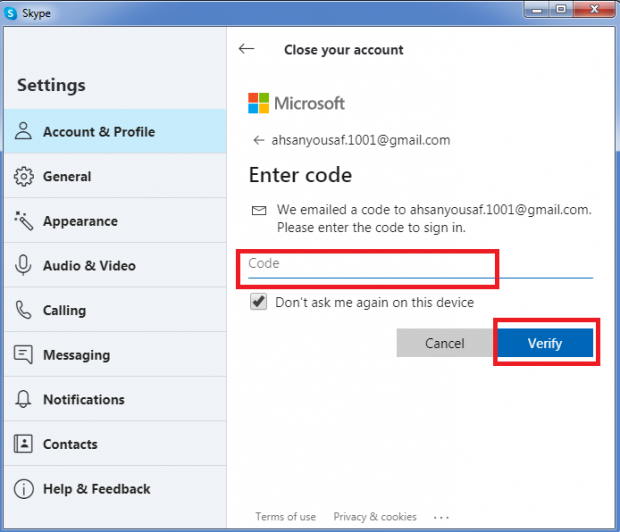This screenshot has height=532, width=620.
Task: Click the Don't ask me again on this device label
Action: coord(374,303)
